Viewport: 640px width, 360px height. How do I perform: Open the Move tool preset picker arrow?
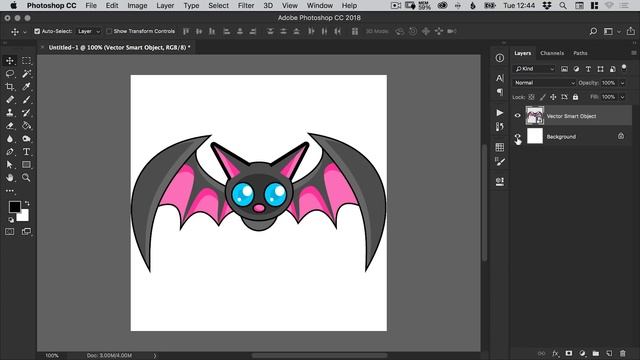(24, 31)
